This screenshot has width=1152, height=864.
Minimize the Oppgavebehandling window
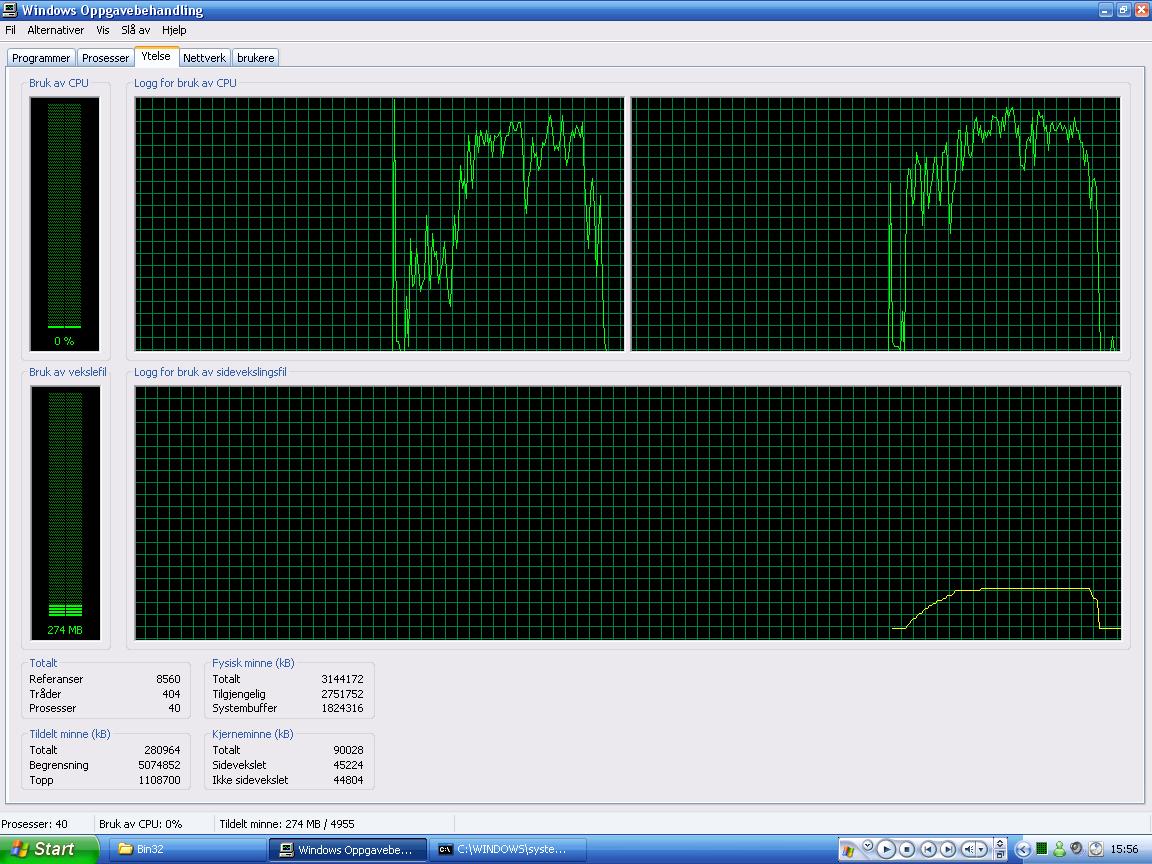click(1106, 10)
